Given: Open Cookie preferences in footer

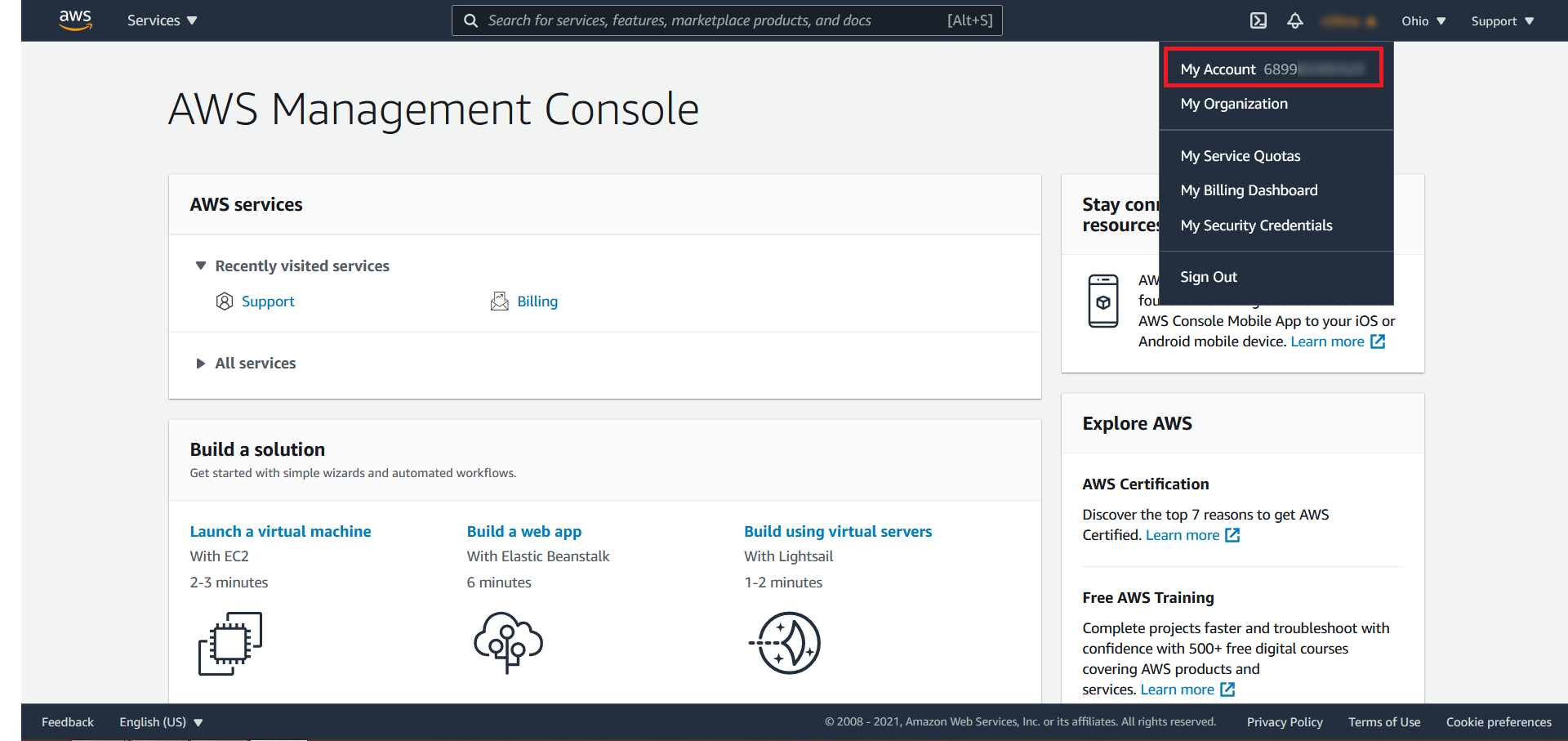Looking at the screenshot, I should coord(1499,722).
